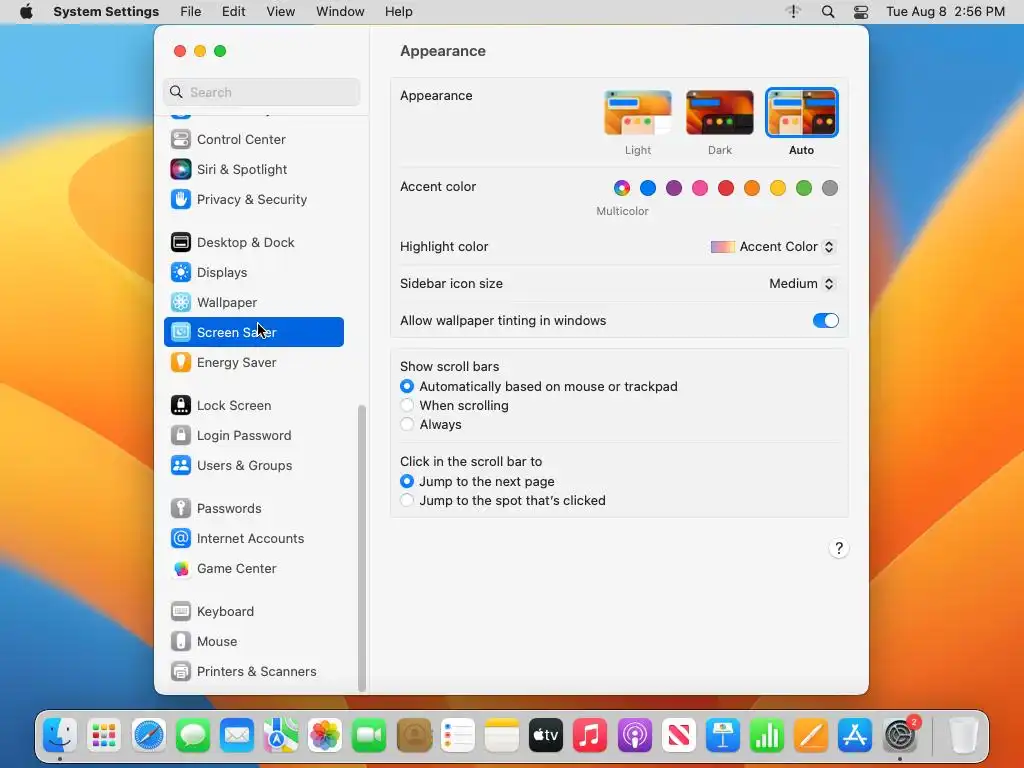Toggle Allow wallpaper tinting in windows
Image resolution: width=1024 pixels, height=768 pixels.
coord(825,321)
